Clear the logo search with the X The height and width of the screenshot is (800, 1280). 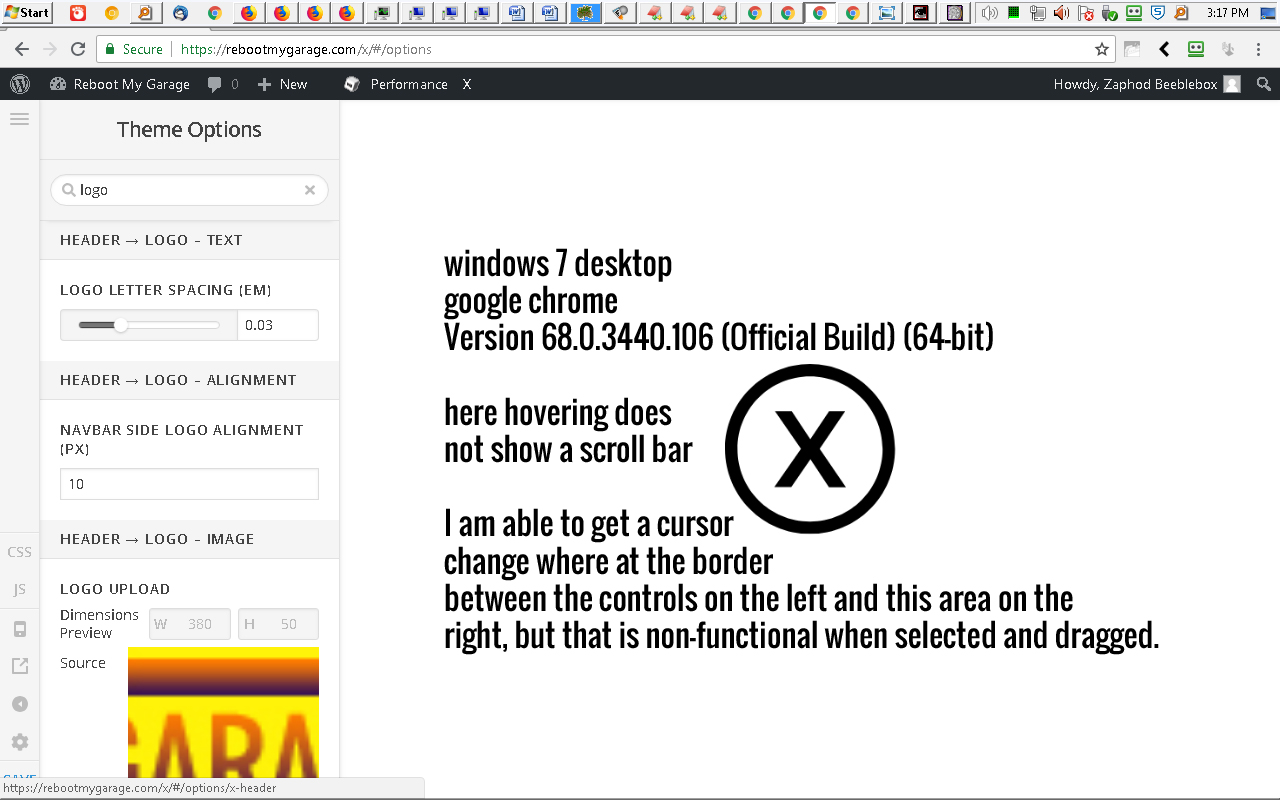pos(310,190)
